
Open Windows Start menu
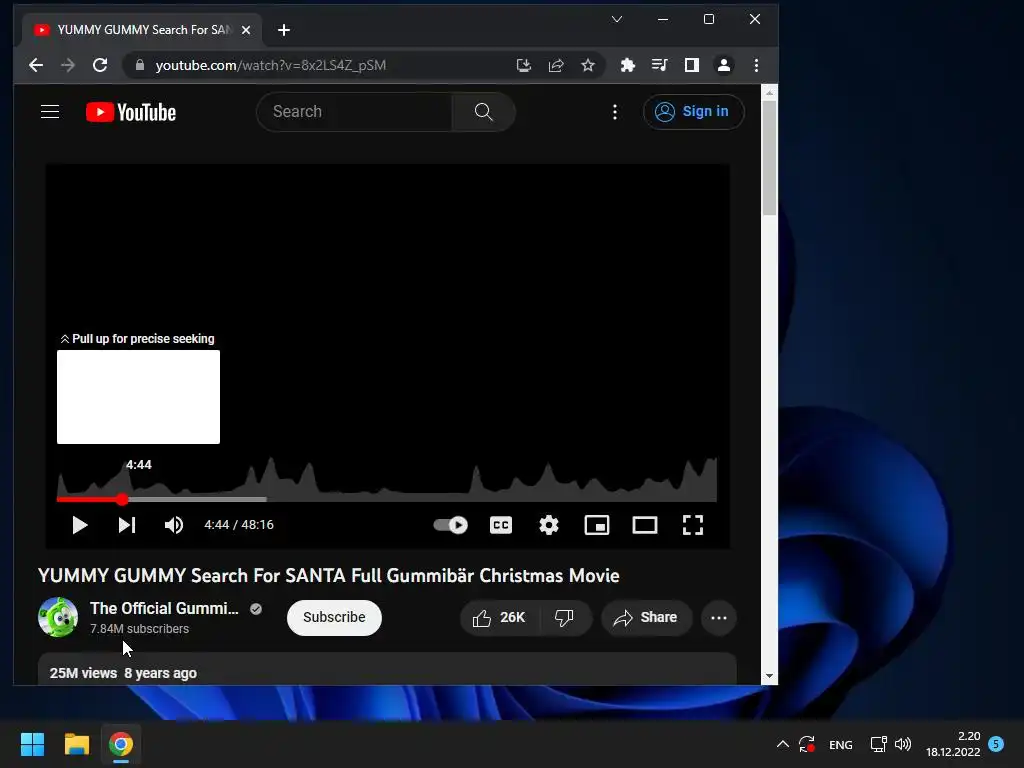(33, 744)
